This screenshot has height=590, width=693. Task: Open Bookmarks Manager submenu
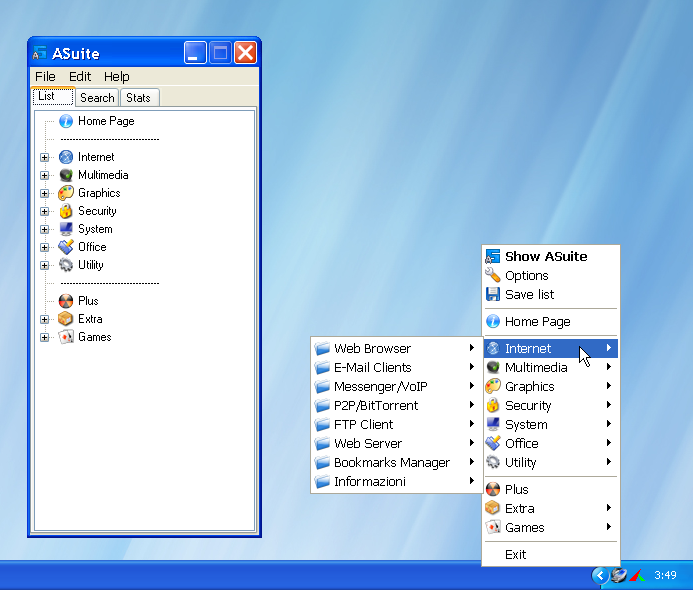pyautogui.click(x=396, y=462)
